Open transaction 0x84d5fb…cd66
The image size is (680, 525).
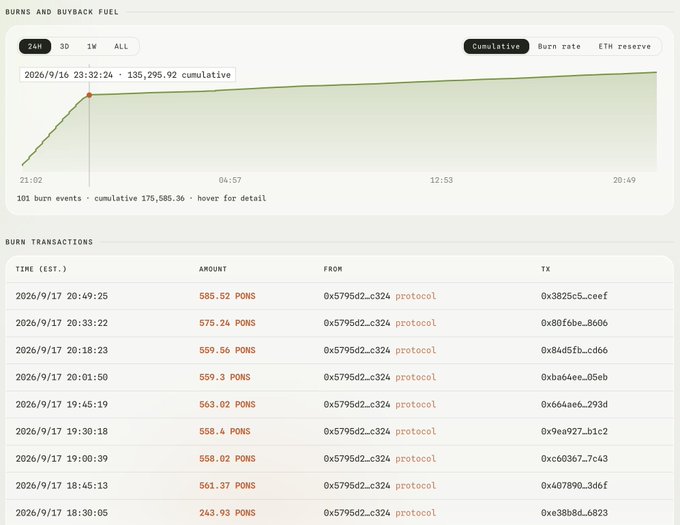[x=574, y=350]
